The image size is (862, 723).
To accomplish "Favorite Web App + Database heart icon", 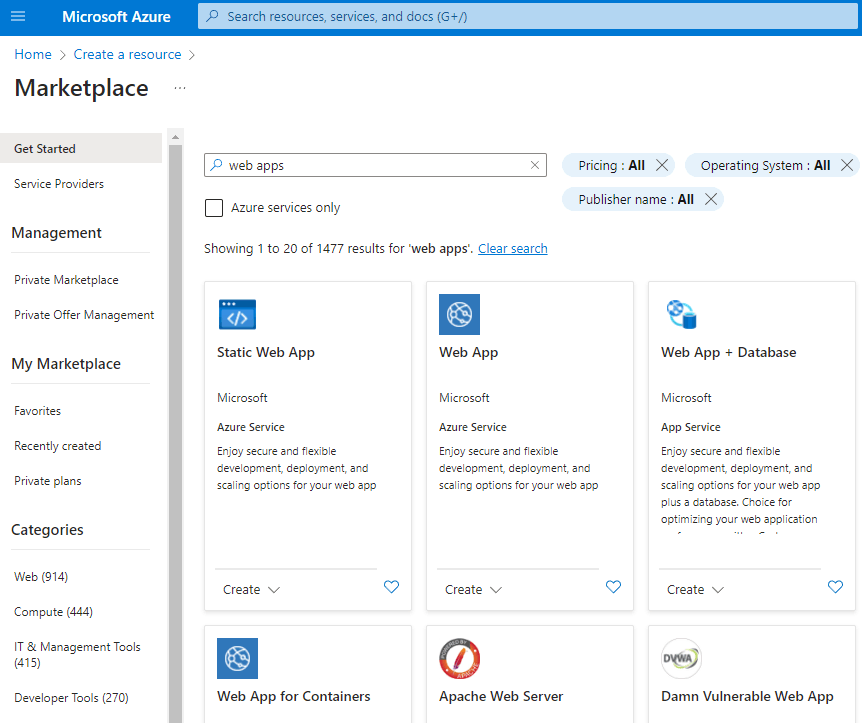I will (835, 587).
